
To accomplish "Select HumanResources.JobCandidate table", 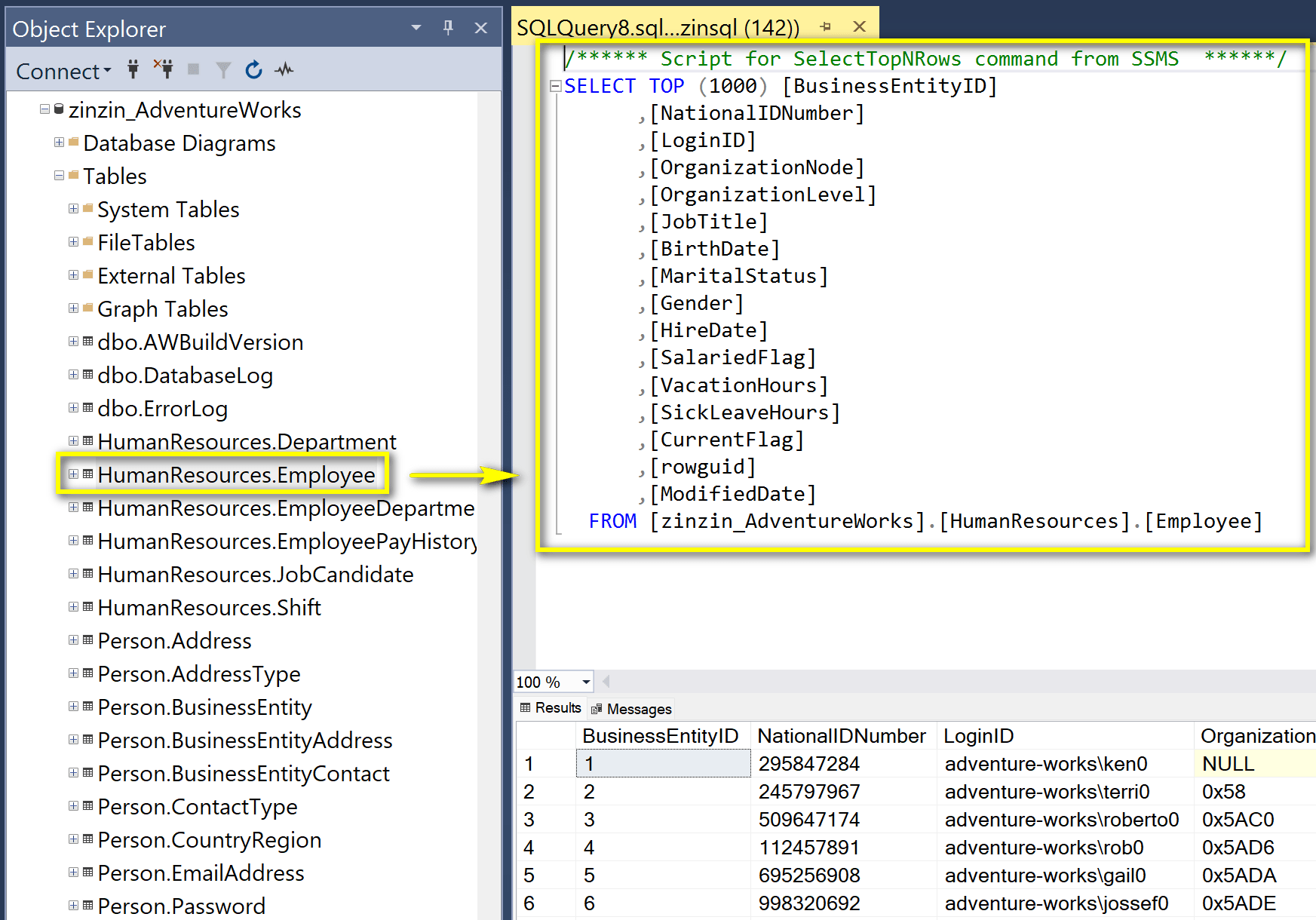I will pyautogui.click(x=256, y=575).
